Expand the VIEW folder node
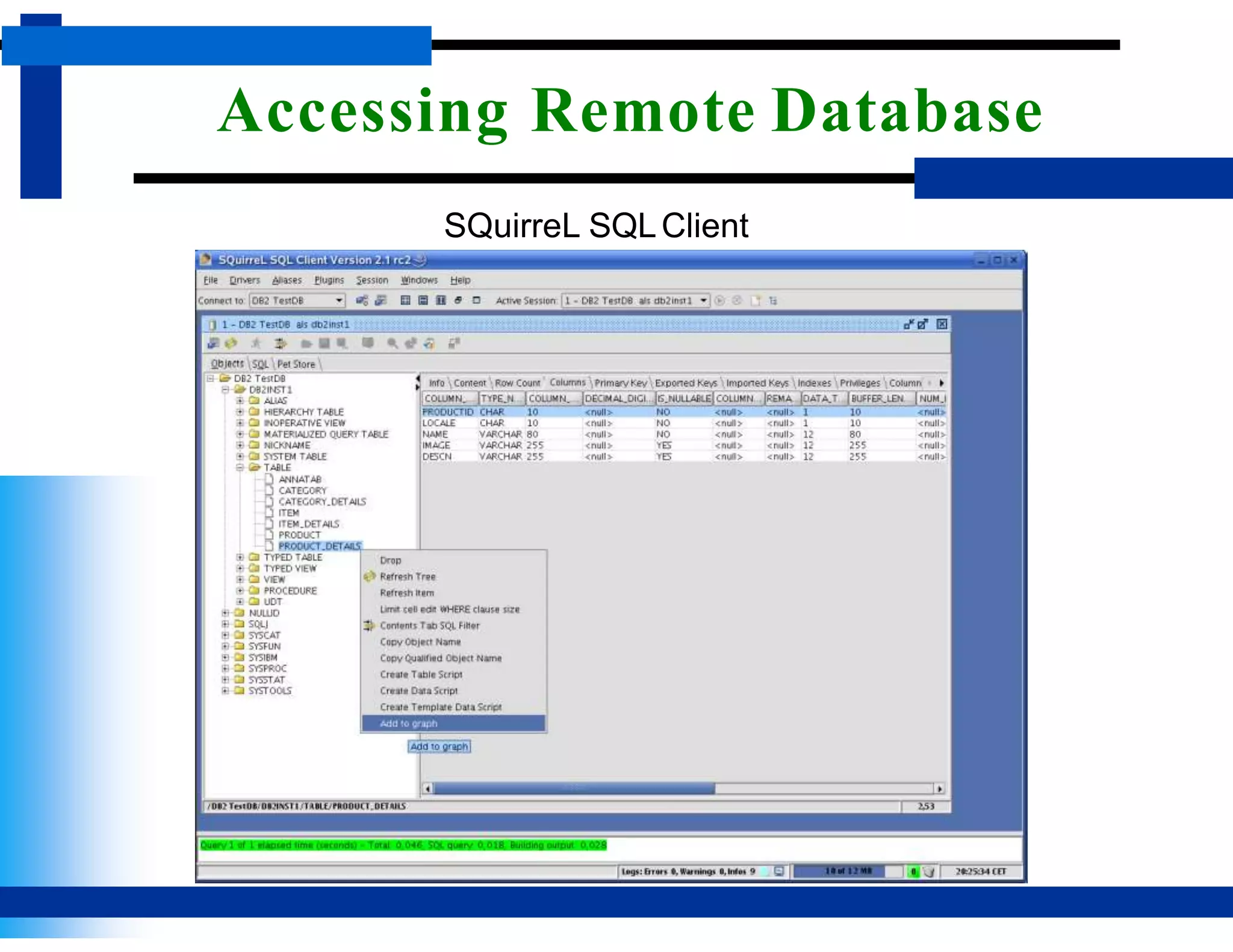1233x952 pixels. click(240, 580)
